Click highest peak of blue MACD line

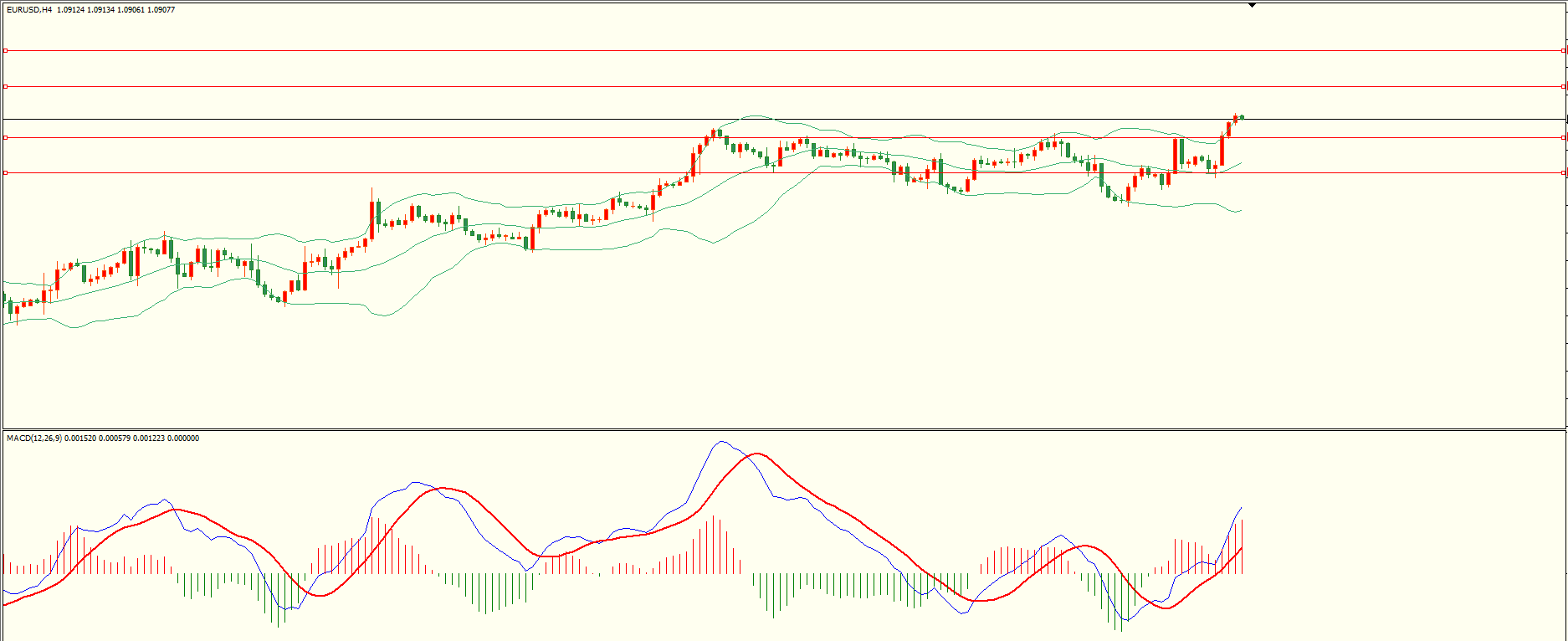click(721, 442)
